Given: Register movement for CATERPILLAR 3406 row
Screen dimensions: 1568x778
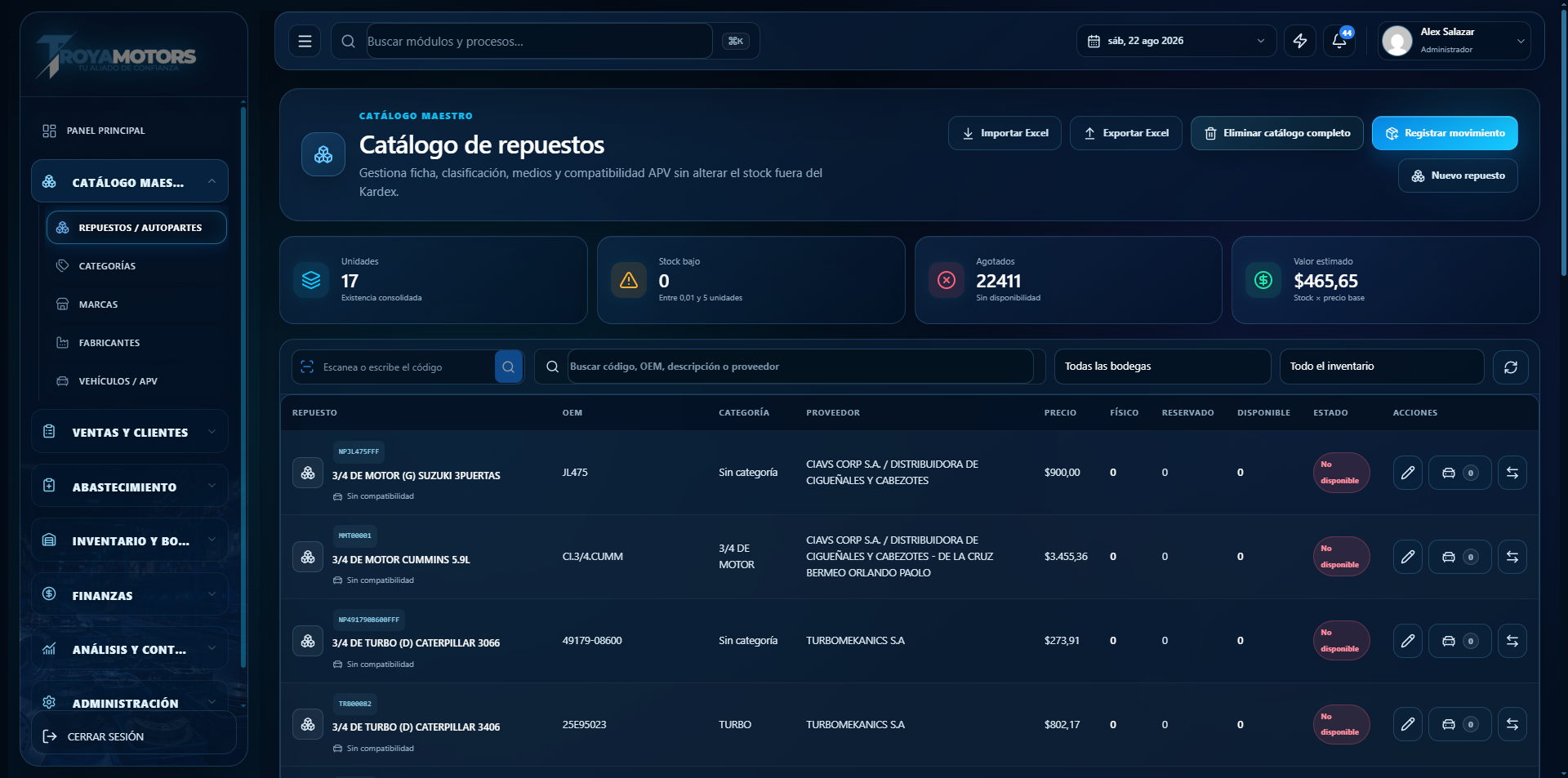Looking at the screenshot, I should pyautogui.click(x=1512, y=724).
